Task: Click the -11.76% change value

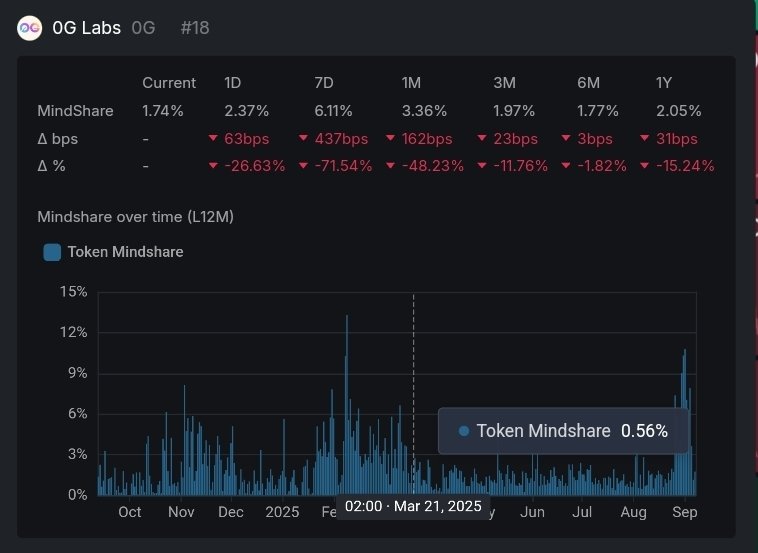Action: click(521, 166)
